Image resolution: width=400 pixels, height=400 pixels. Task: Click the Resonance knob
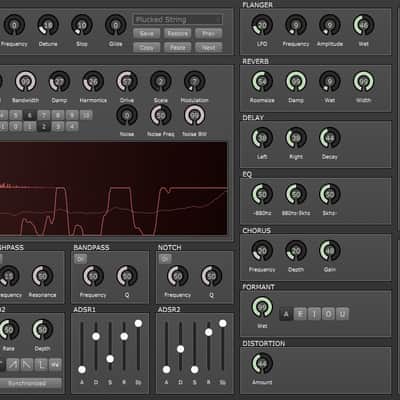(x=42, y=276)
